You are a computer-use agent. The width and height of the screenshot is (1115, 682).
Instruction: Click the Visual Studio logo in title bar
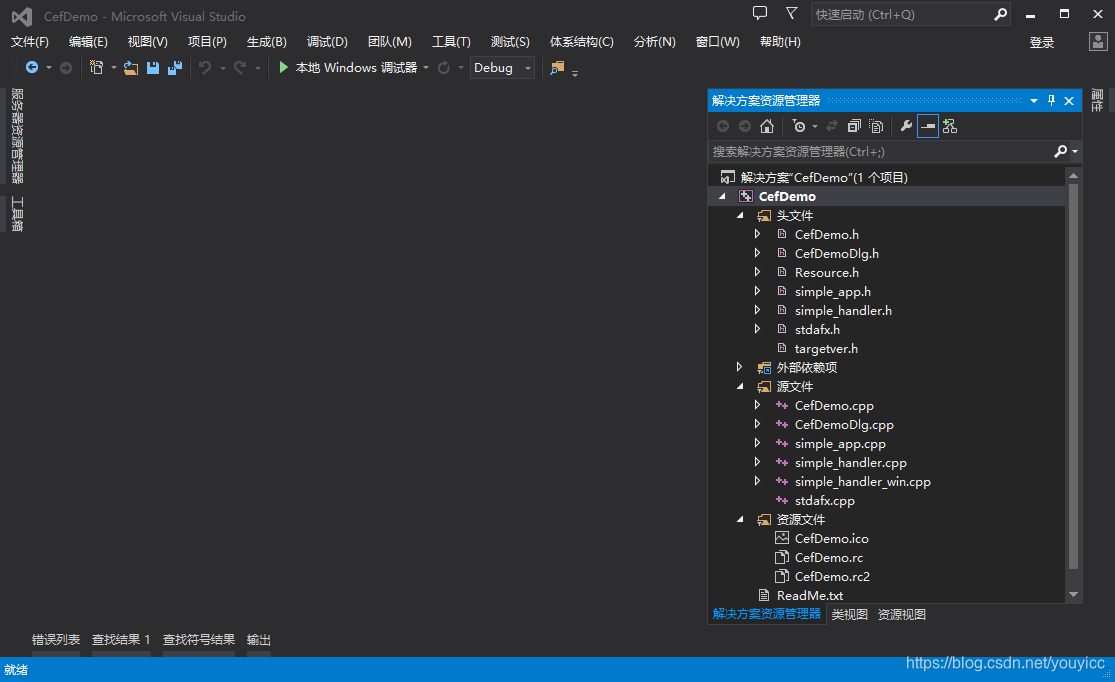click(22, 16)
